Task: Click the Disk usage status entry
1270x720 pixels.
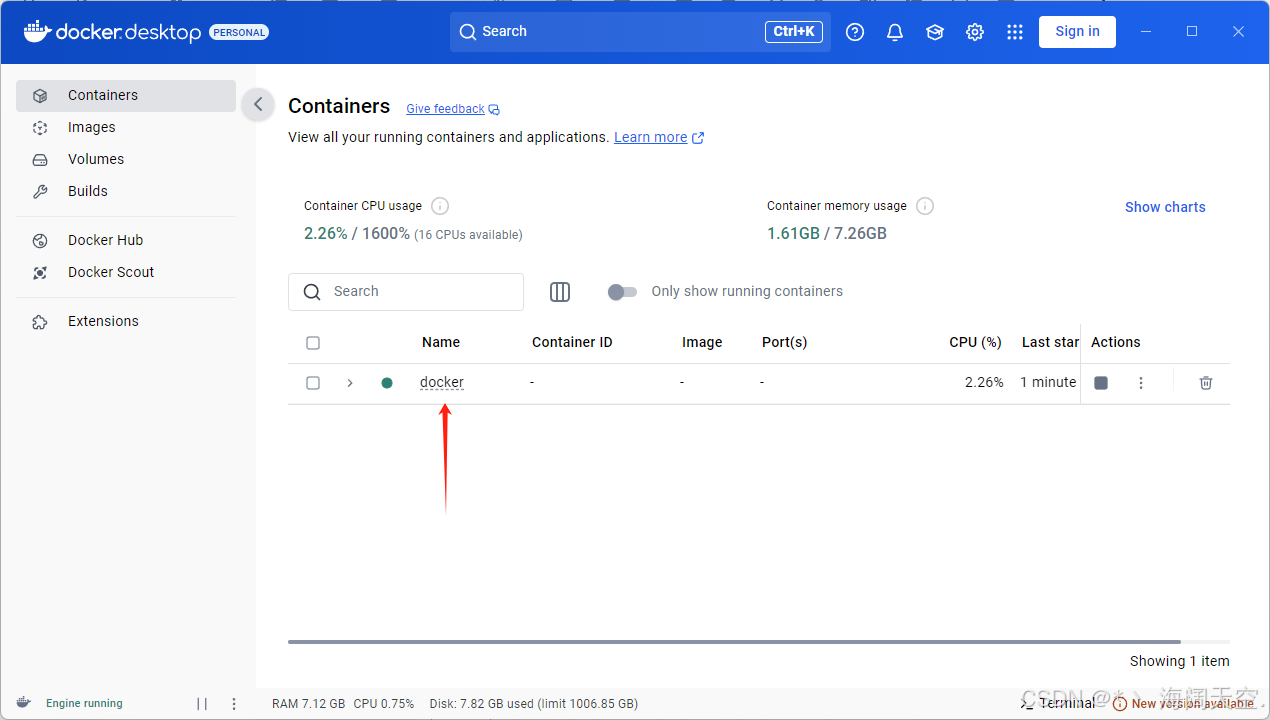Action: point(534,704)
